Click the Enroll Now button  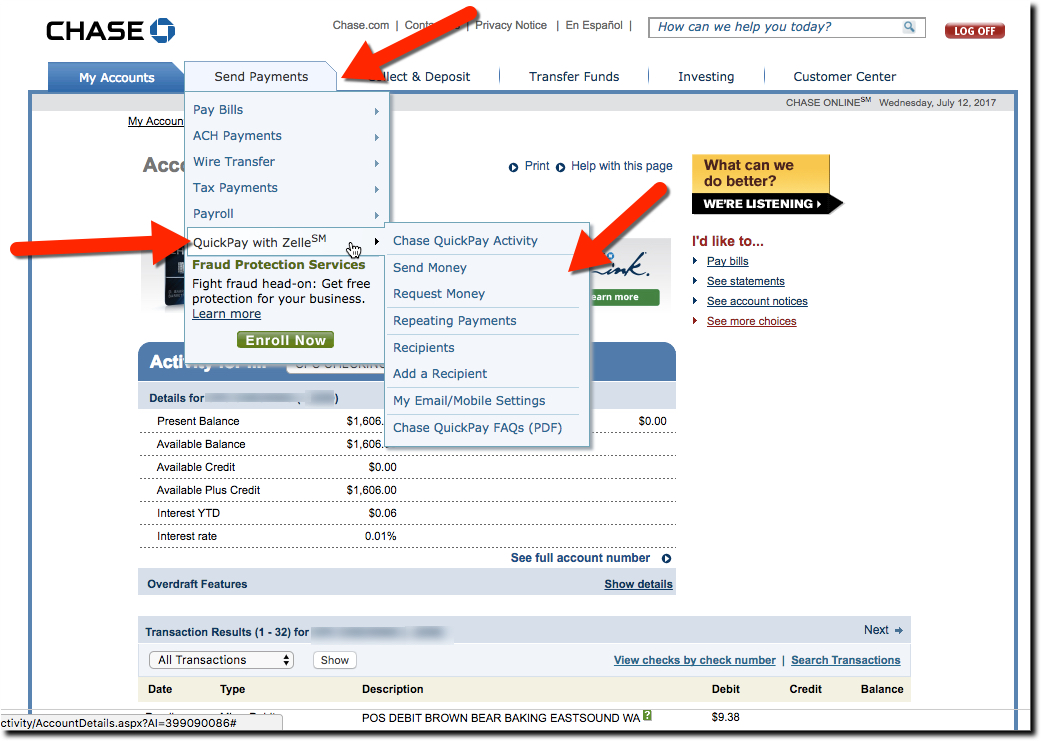point(285,339)
